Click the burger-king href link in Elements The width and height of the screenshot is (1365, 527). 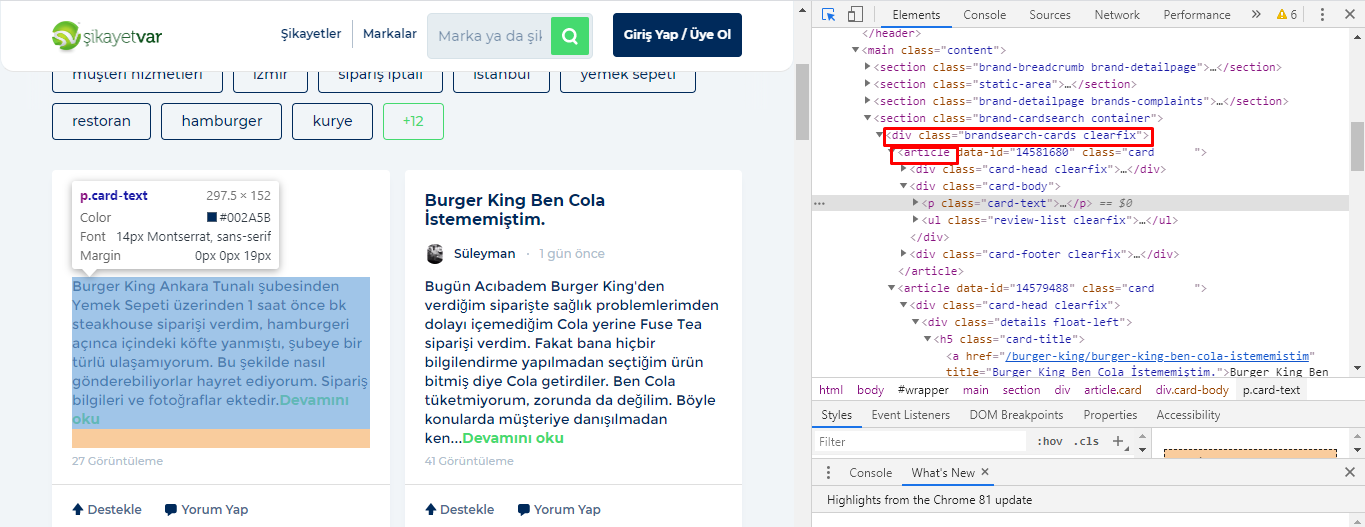tap(1158, 356)
